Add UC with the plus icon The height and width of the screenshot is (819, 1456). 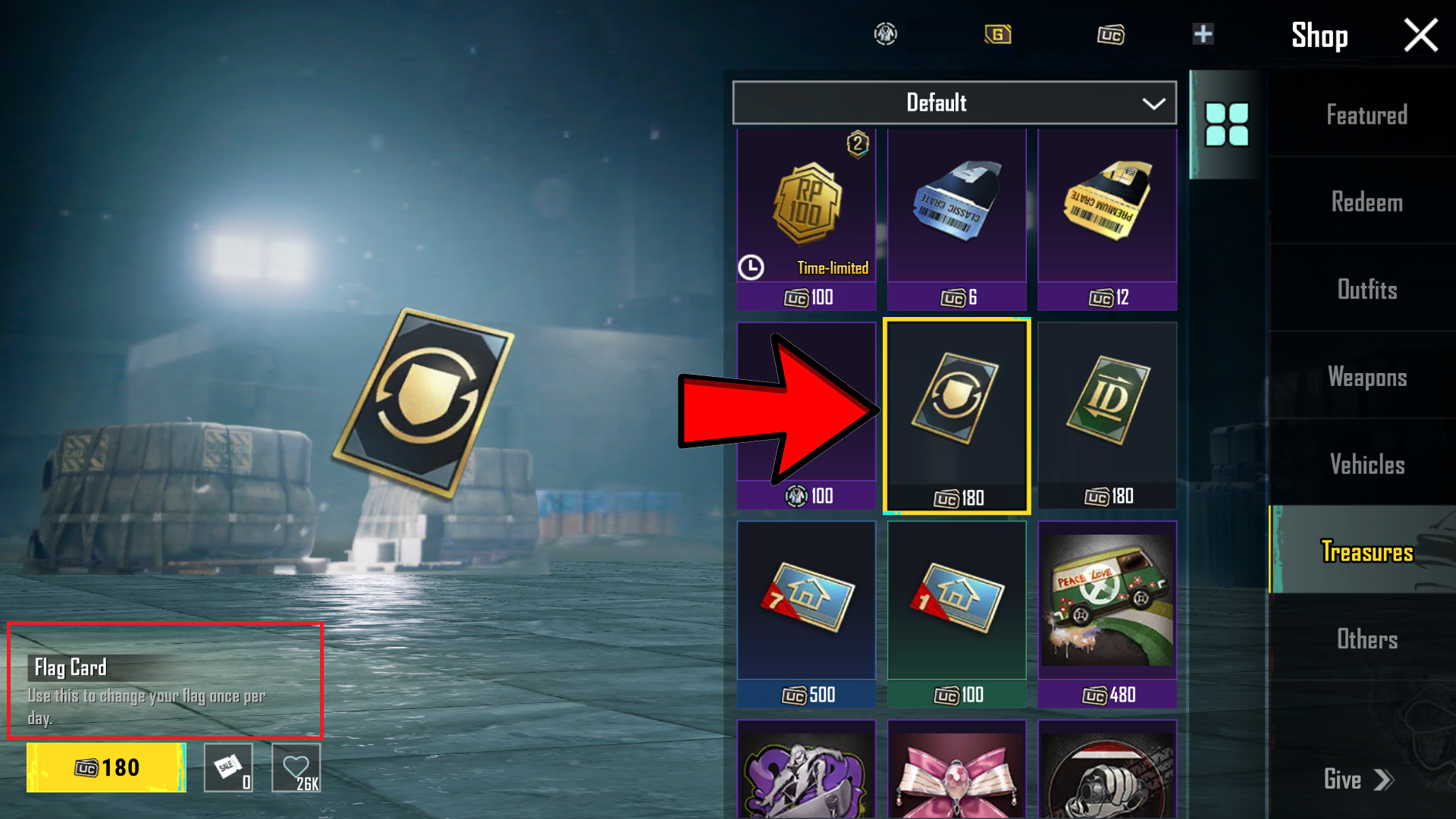tap(1203, 34)
